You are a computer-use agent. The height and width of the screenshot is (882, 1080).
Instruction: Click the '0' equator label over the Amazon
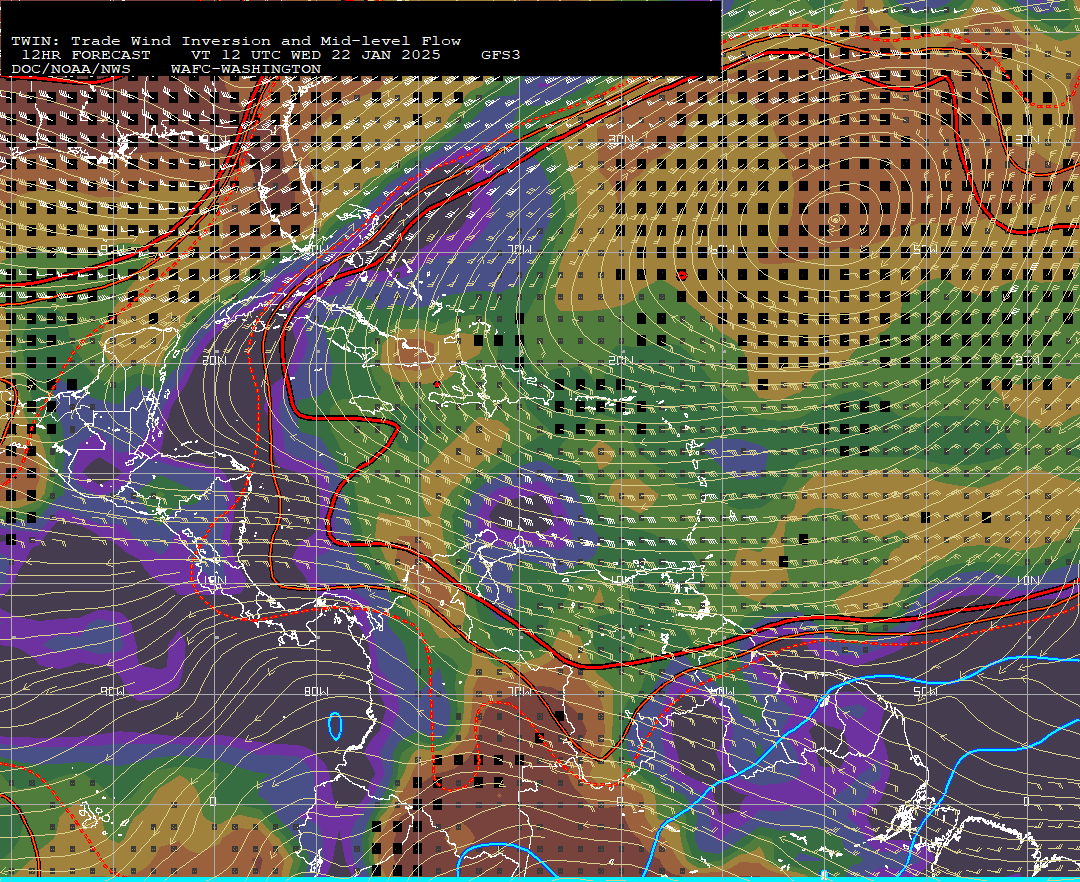(x=621, y=802)
